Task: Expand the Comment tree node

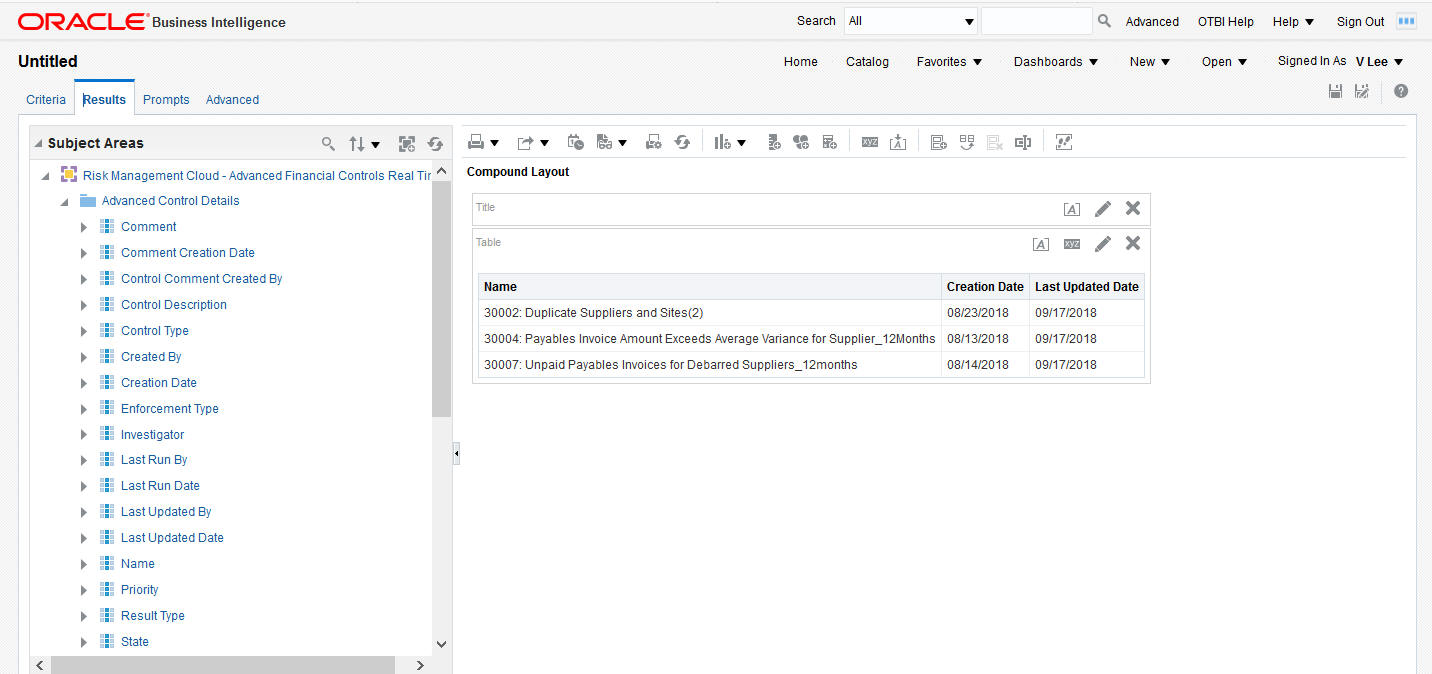Action: [x=84, y=226]
